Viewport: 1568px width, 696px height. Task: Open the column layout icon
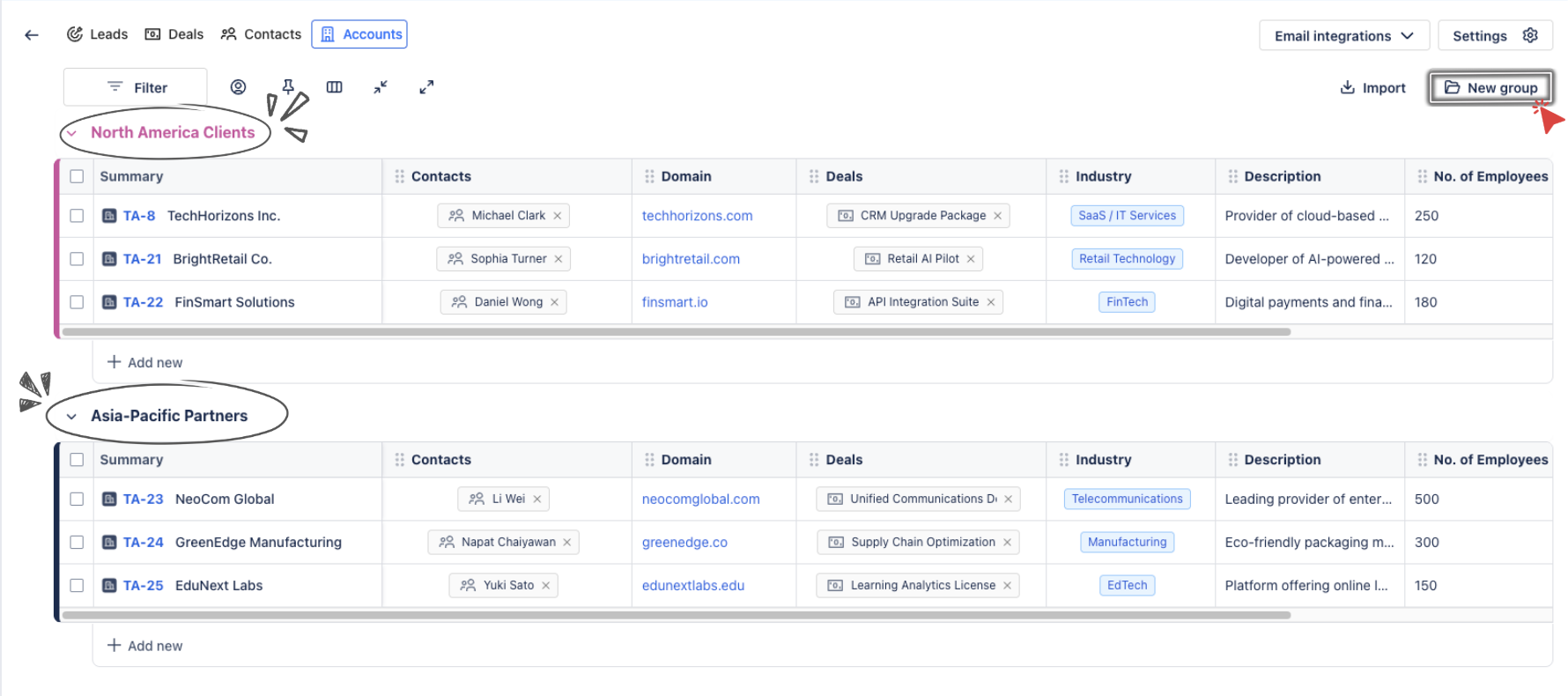(335, 87)
